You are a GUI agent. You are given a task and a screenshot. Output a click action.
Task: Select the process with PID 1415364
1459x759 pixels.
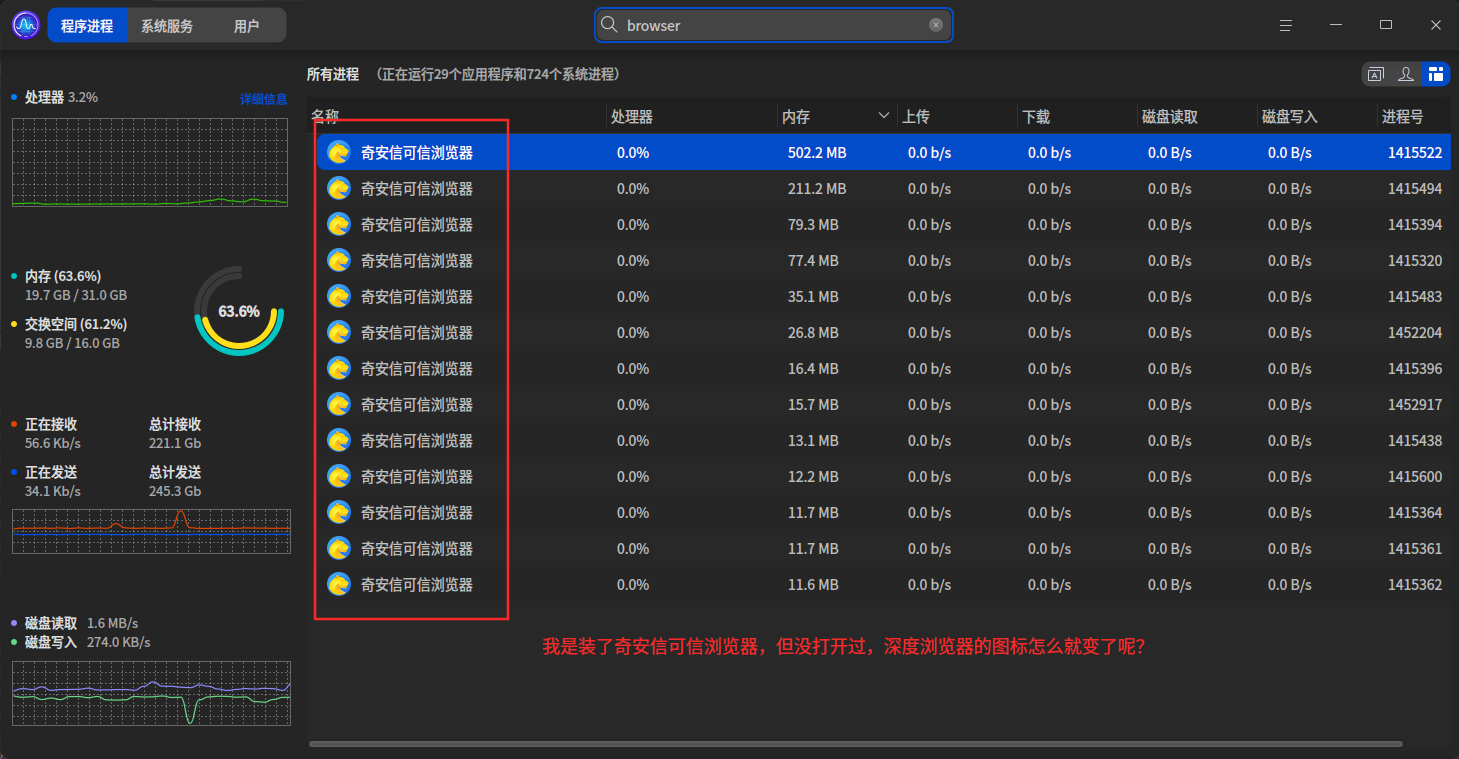tap(879, 512)
